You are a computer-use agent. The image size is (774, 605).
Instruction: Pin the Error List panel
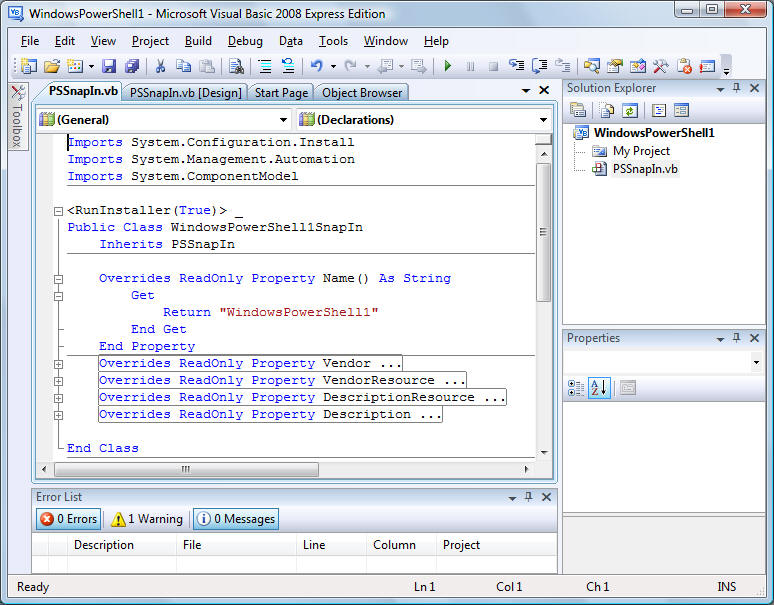(x=528, y=496)
